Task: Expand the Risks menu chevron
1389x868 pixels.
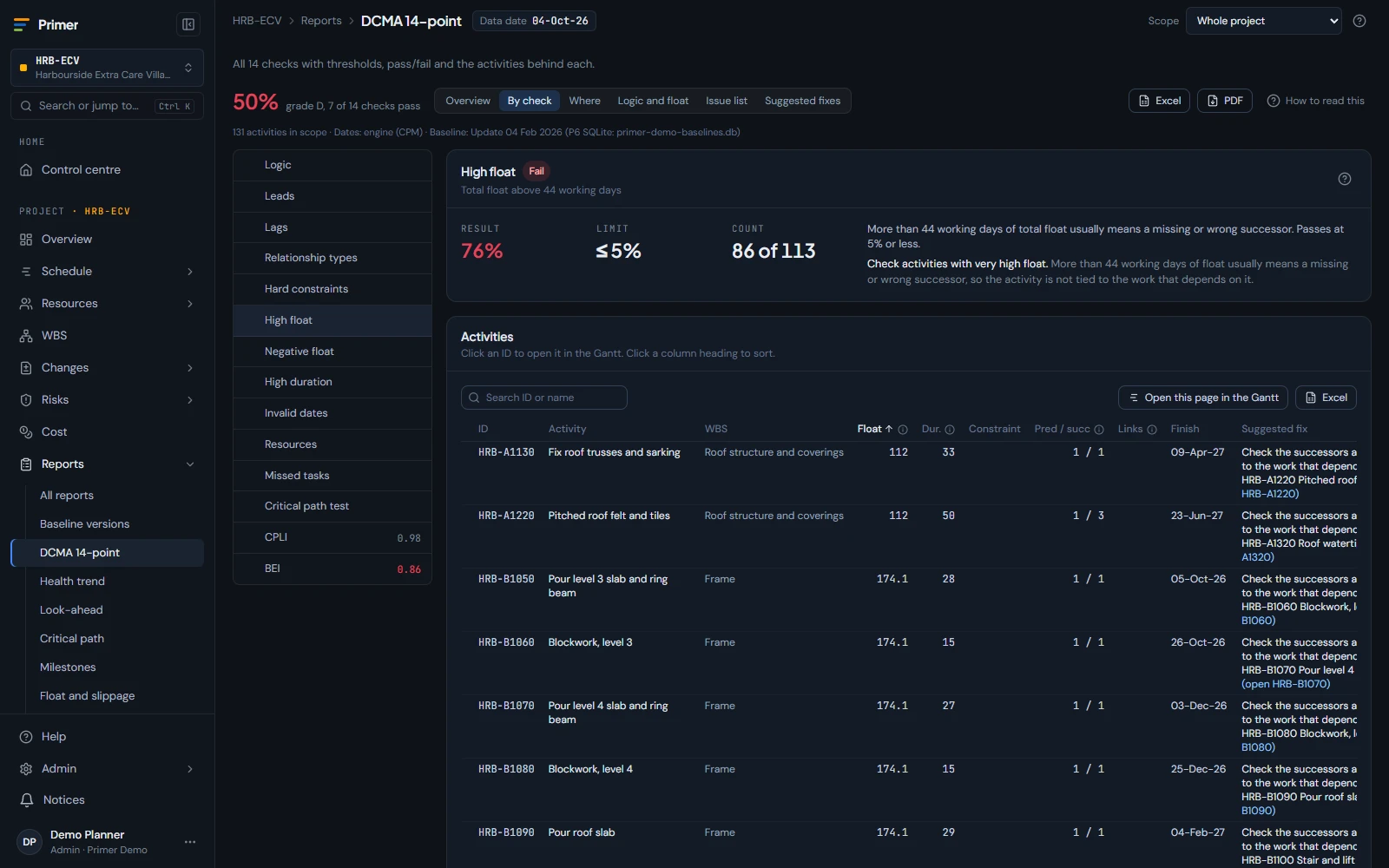Action: [190, 400]
